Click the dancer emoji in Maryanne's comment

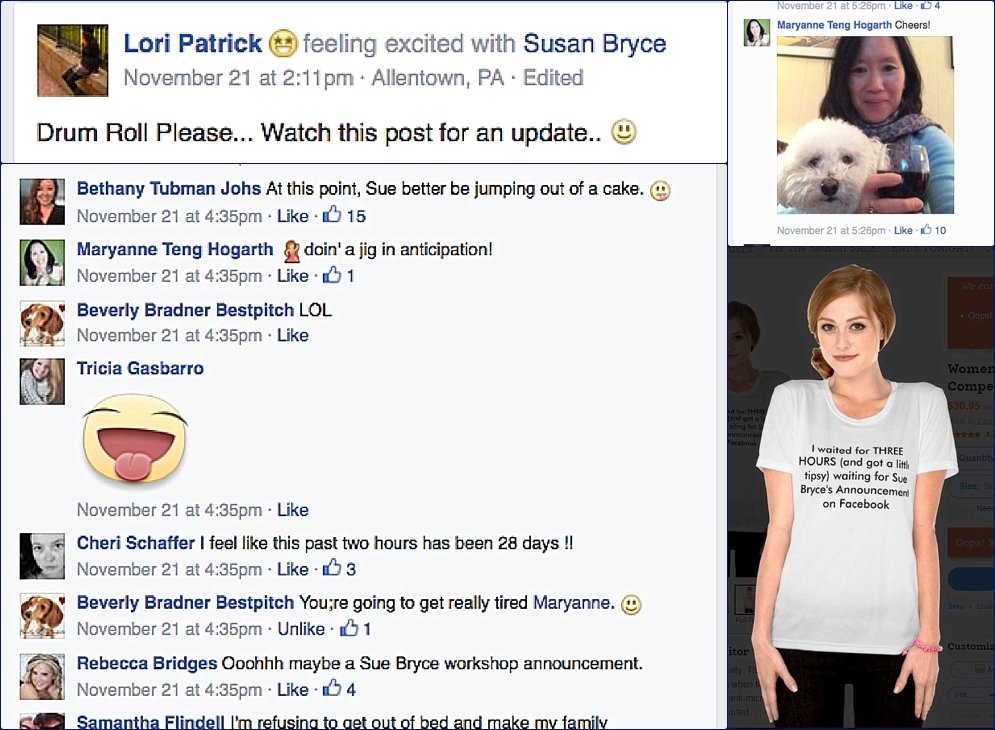point(291,251)
